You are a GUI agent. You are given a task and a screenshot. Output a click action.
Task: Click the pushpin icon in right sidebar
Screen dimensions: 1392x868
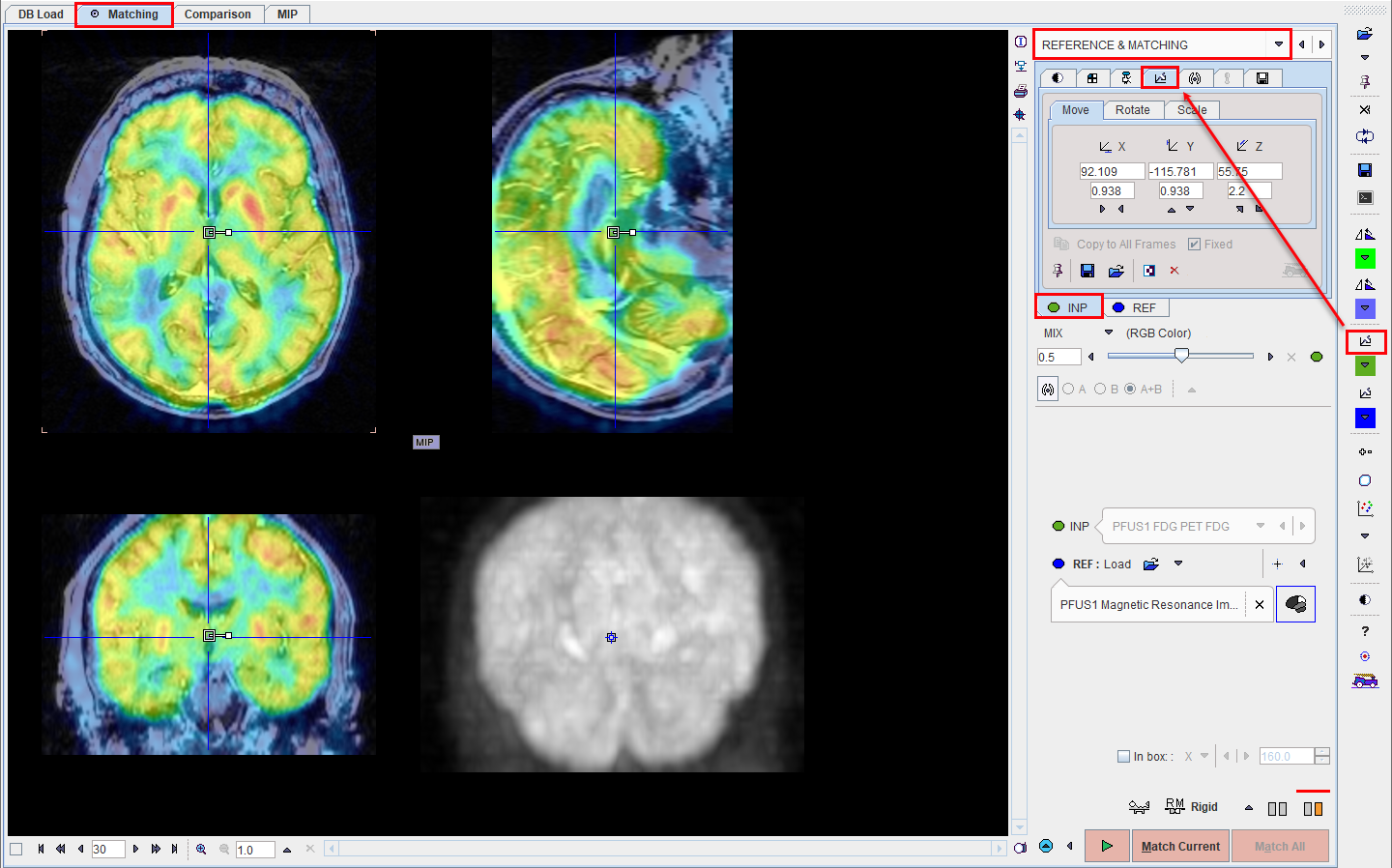[x=1365, y=82]
